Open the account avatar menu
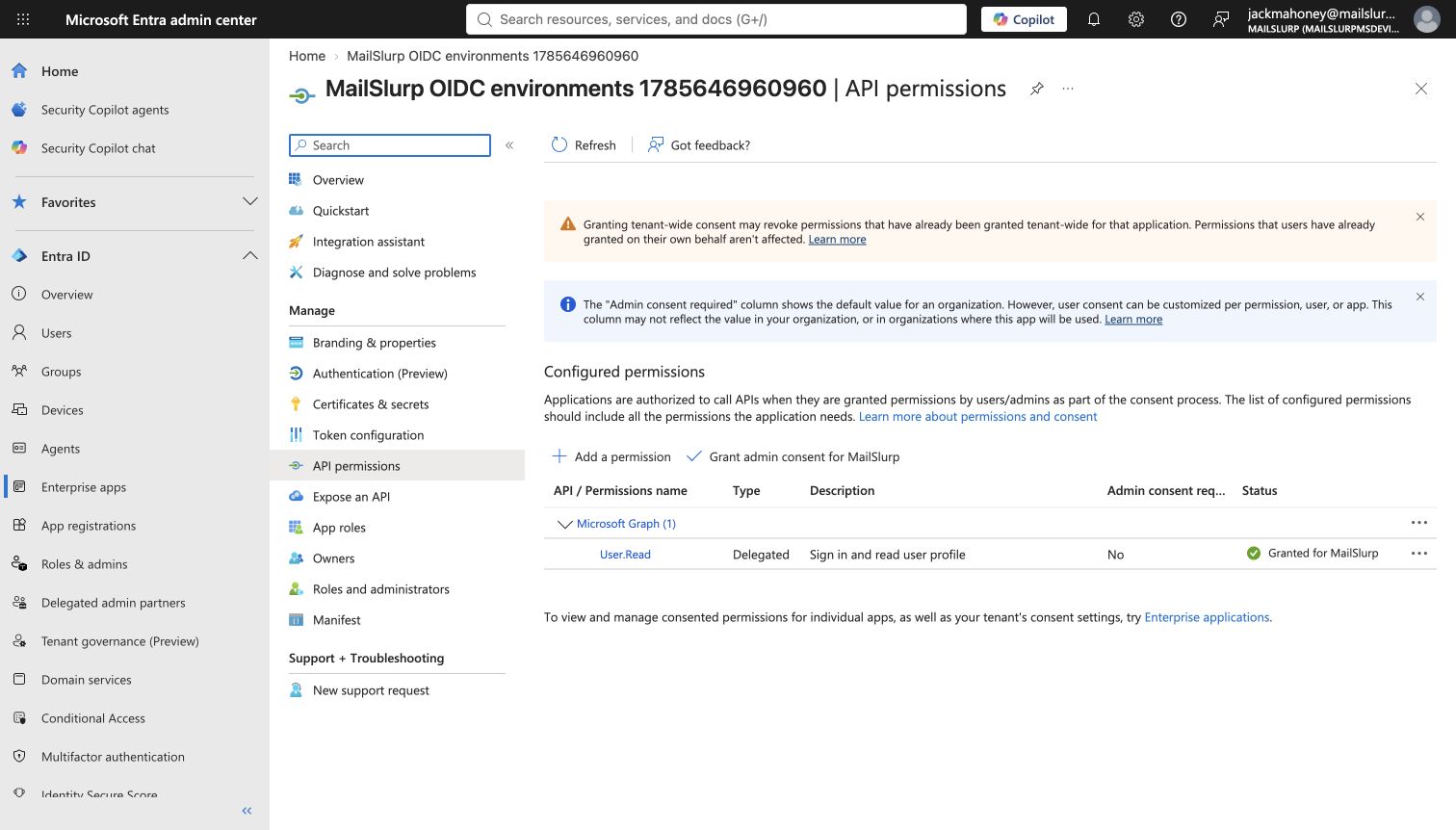The width and height of the screenshot is (1456, 830). [x=1426, y=19]
